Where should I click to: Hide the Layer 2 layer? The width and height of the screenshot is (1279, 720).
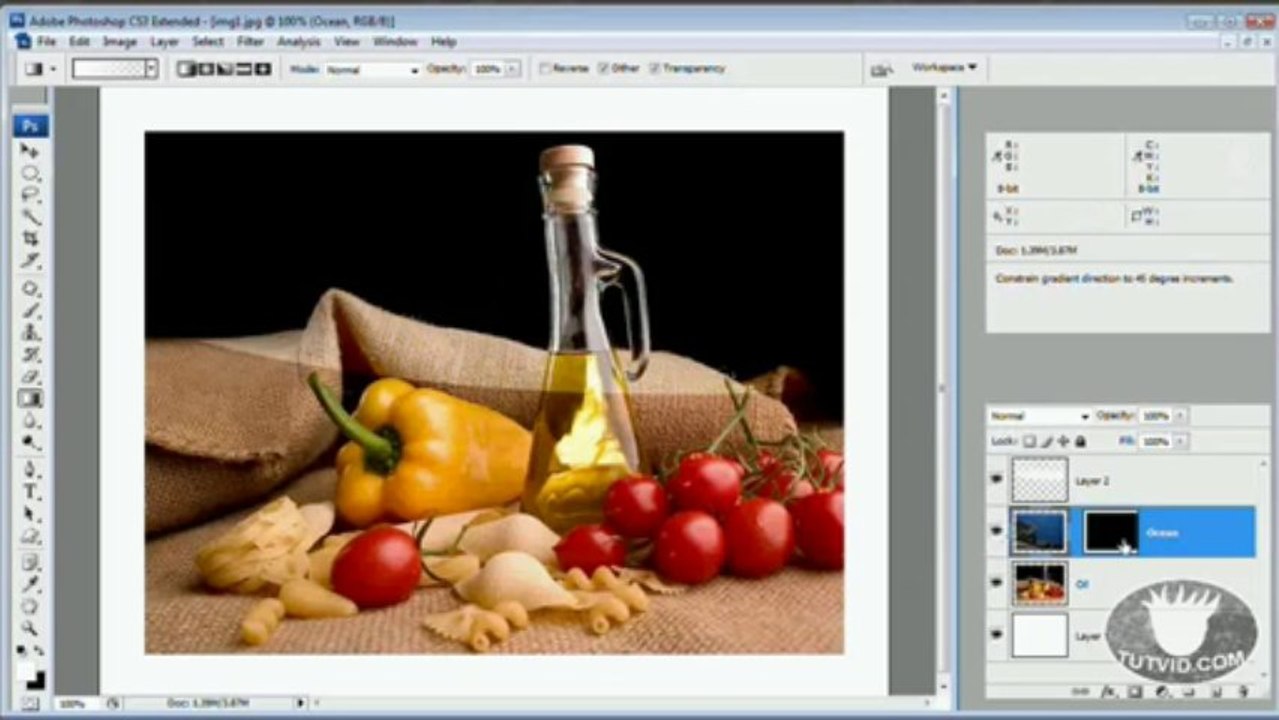996,479
